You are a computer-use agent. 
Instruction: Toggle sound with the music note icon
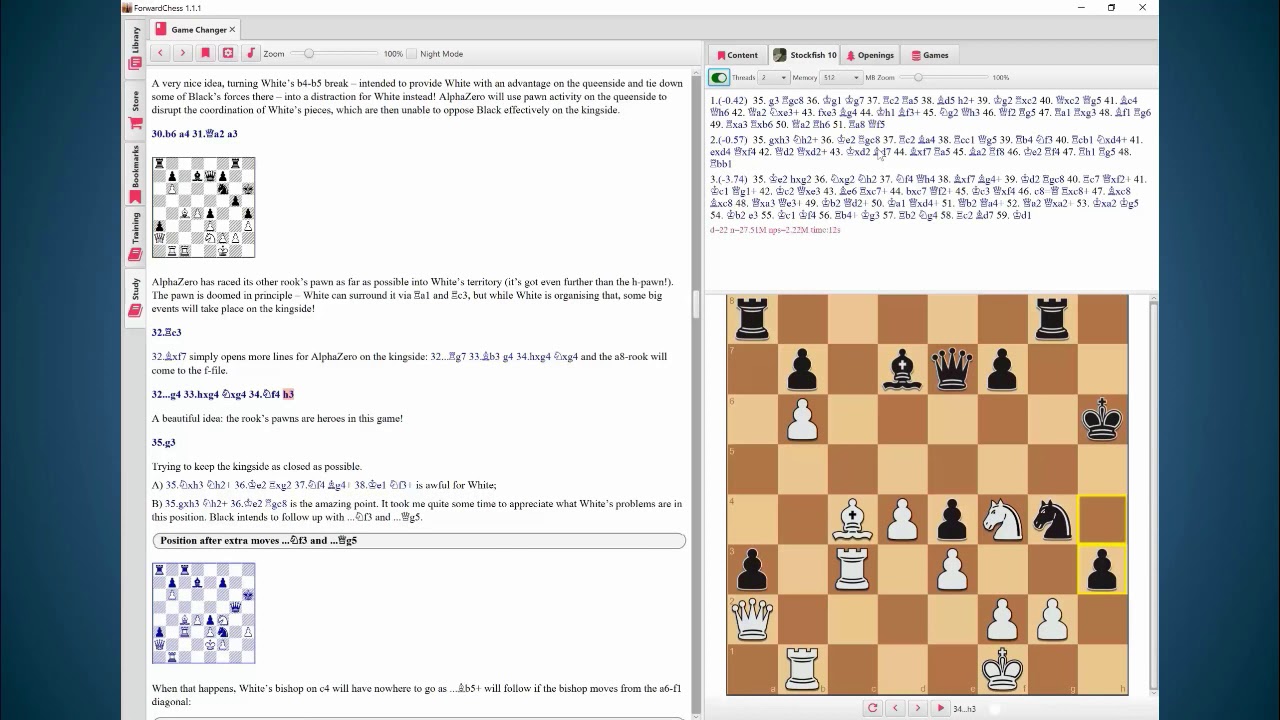251,53
